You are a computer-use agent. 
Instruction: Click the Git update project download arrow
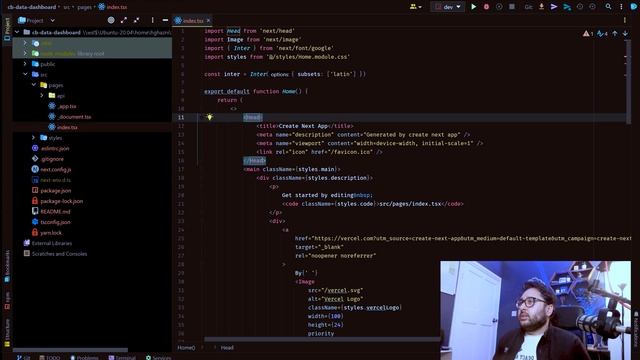pyautogui.click(x=542, y=7)
